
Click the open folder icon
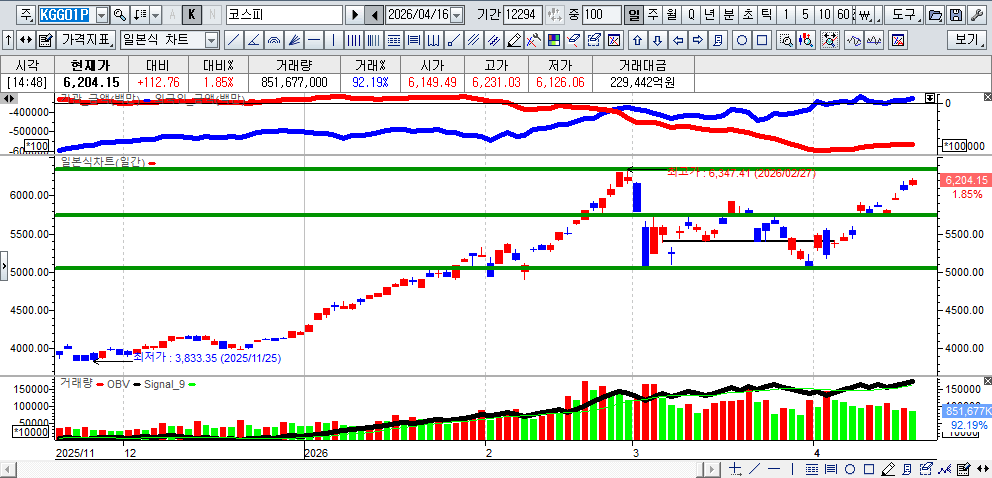point(935,15)
